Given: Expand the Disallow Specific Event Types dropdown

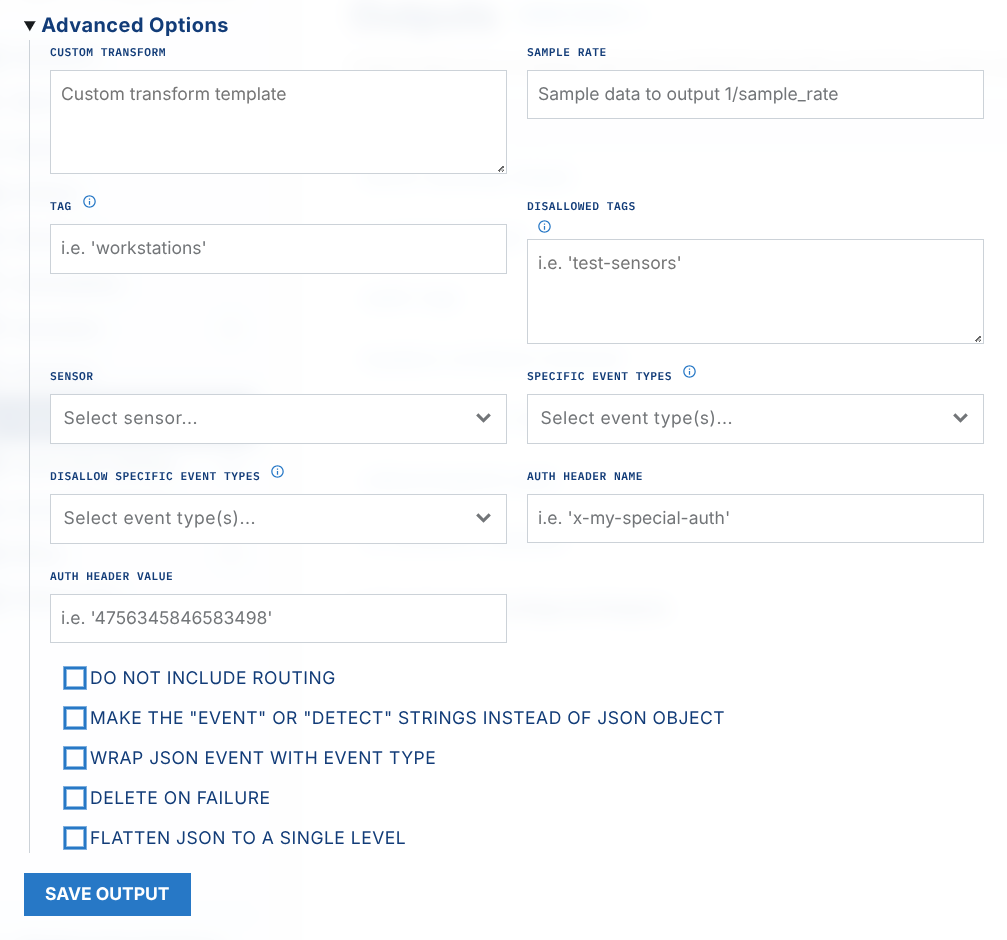Looking at the screenshot, I should pos(278,518).
